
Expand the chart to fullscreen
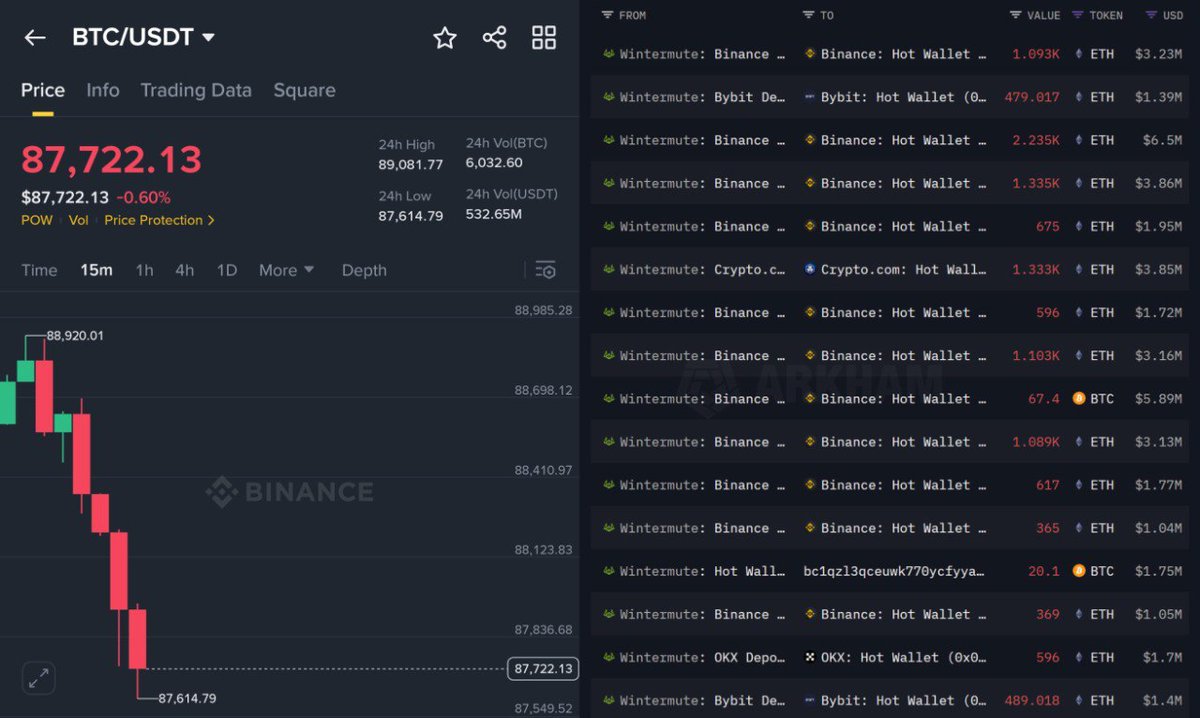click(38, 679)
